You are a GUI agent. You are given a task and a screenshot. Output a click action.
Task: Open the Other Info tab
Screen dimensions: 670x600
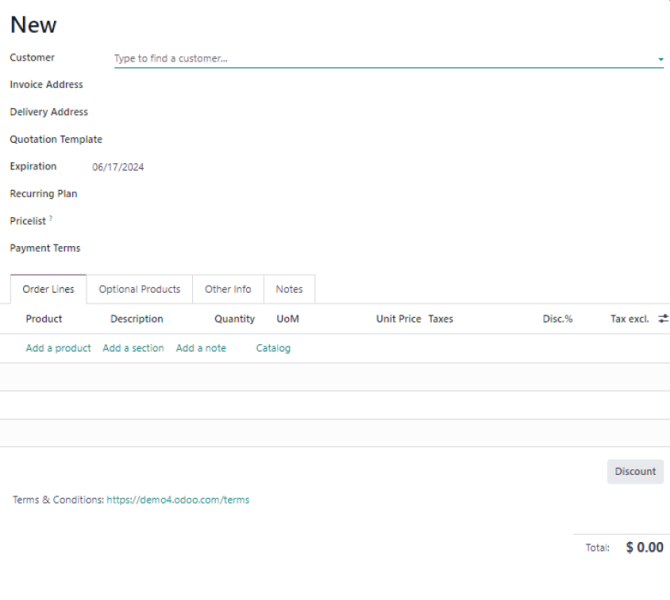(x=227, y=289)
